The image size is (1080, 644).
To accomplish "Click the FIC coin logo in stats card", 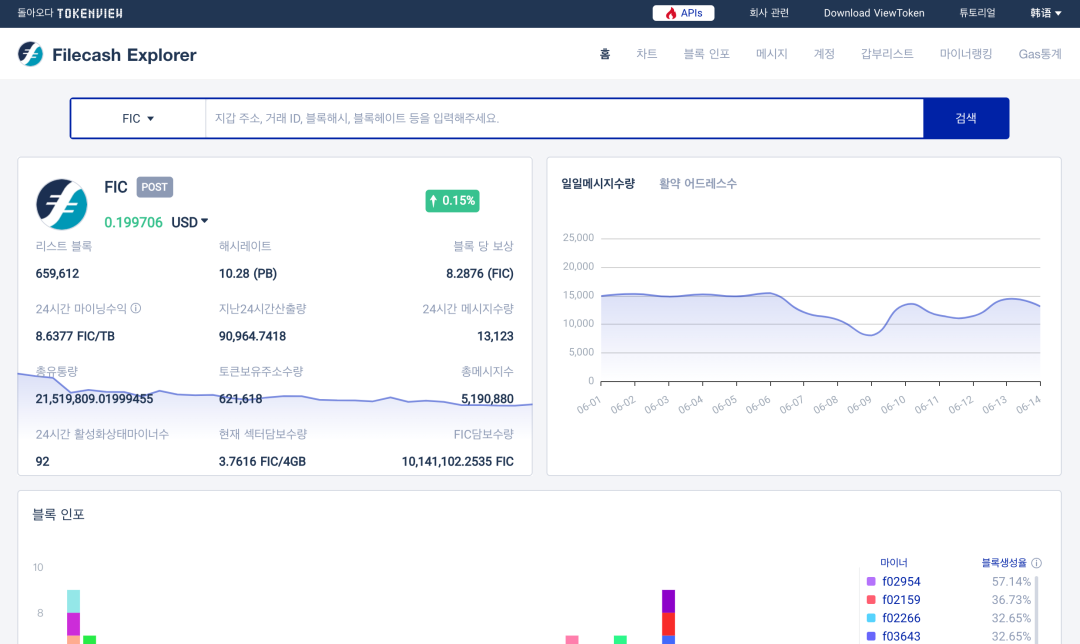I will coord(62,204).
